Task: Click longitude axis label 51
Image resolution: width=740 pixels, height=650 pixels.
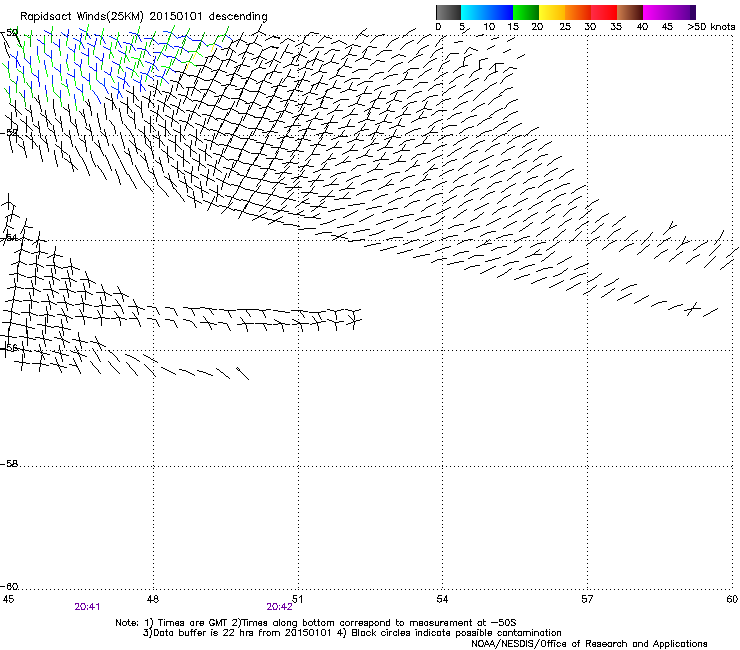Action: [x=298, y=599]
